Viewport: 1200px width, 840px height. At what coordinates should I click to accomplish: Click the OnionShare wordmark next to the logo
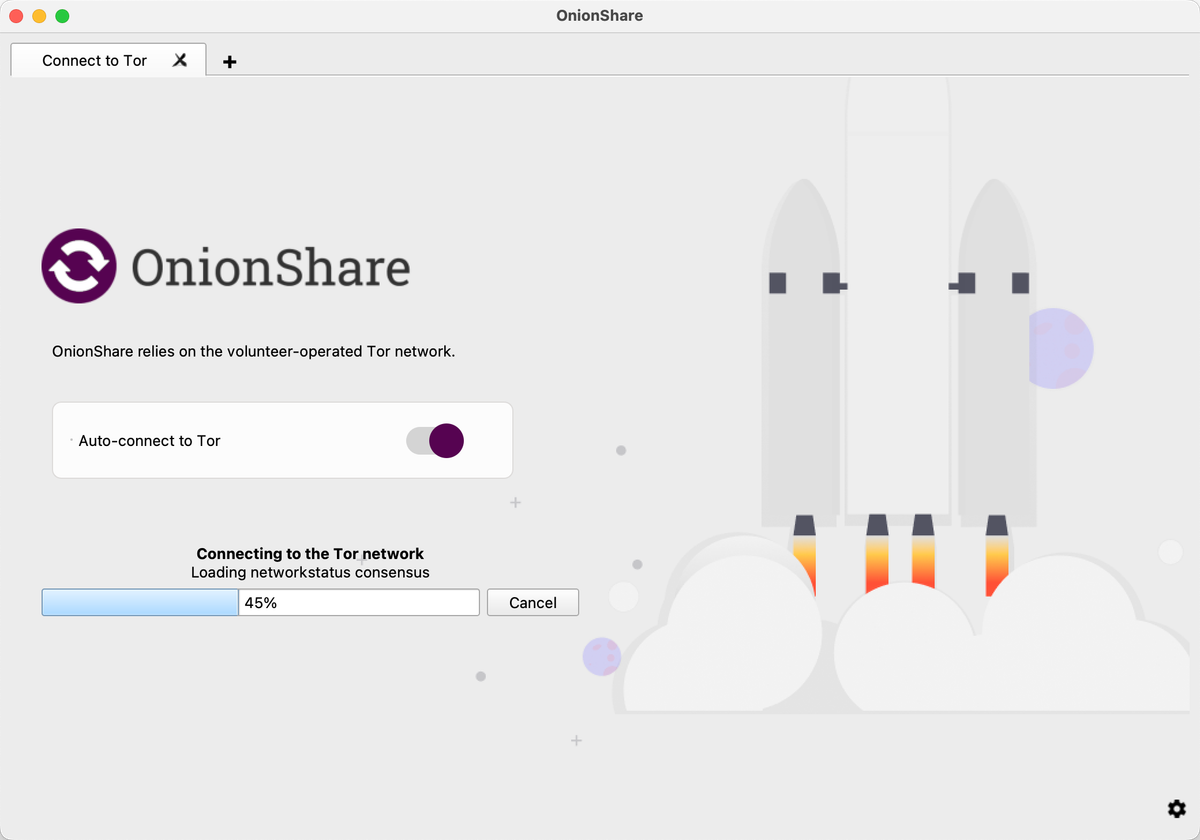pyautogui.click(x=272, y=265)
